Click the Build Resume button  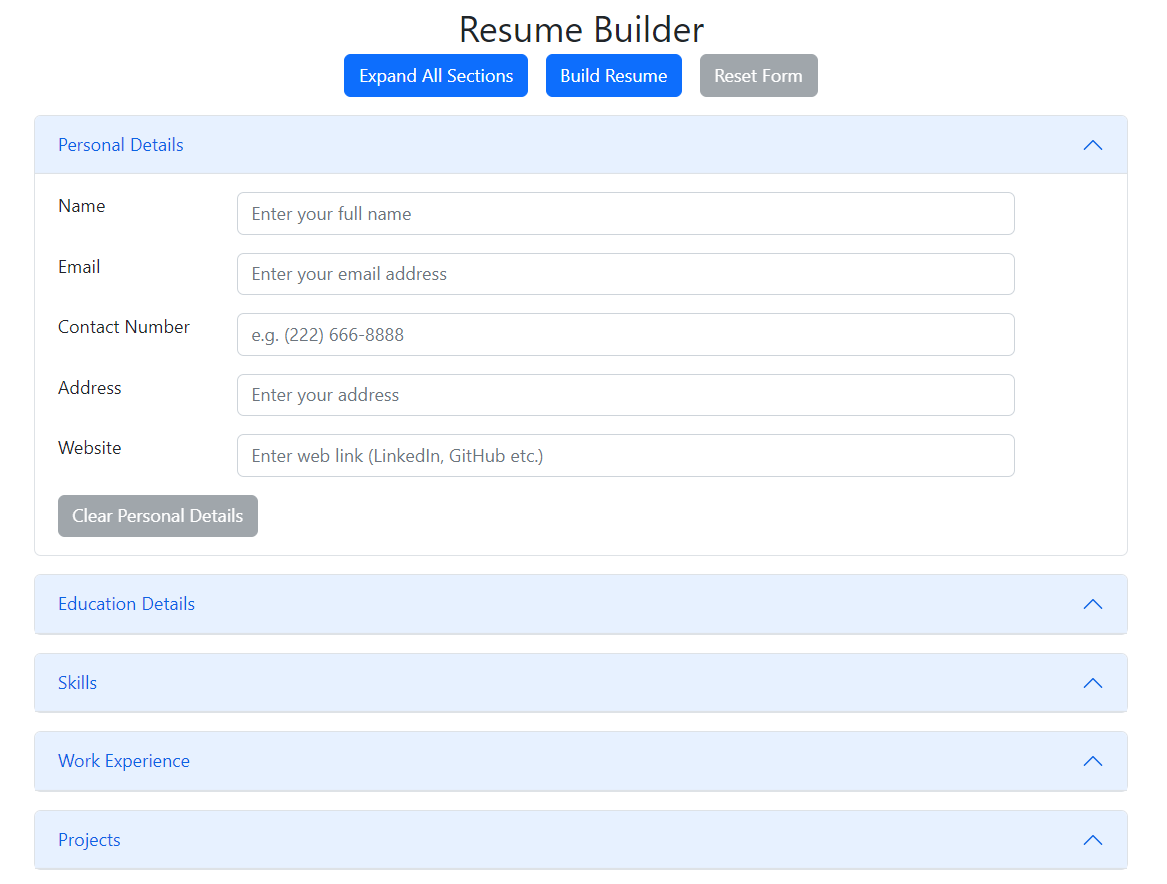pyautogui.click(x=613, y=75)
